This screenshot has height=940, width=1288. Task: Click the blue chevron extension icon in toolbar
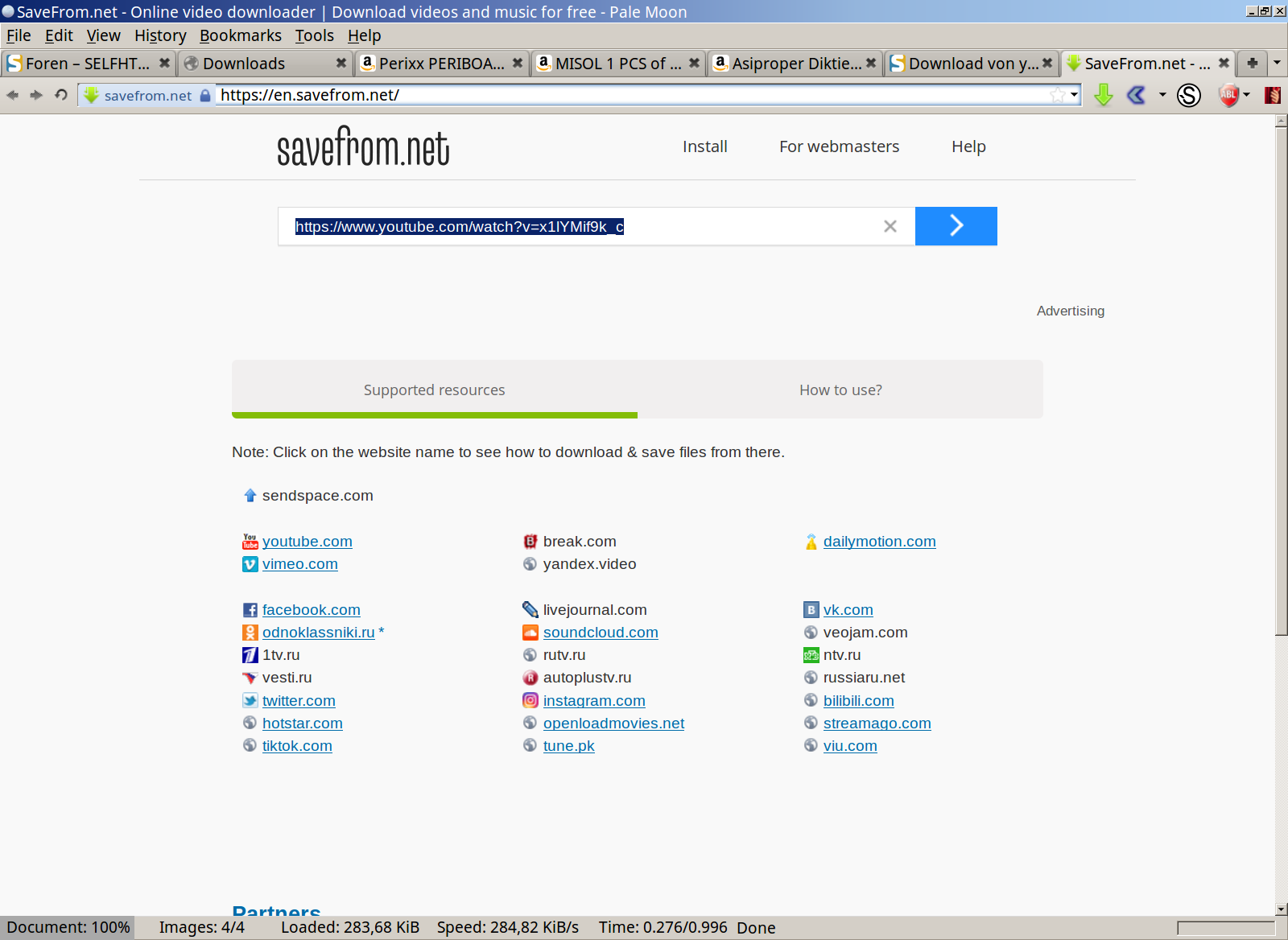(x=1135, y=95)
